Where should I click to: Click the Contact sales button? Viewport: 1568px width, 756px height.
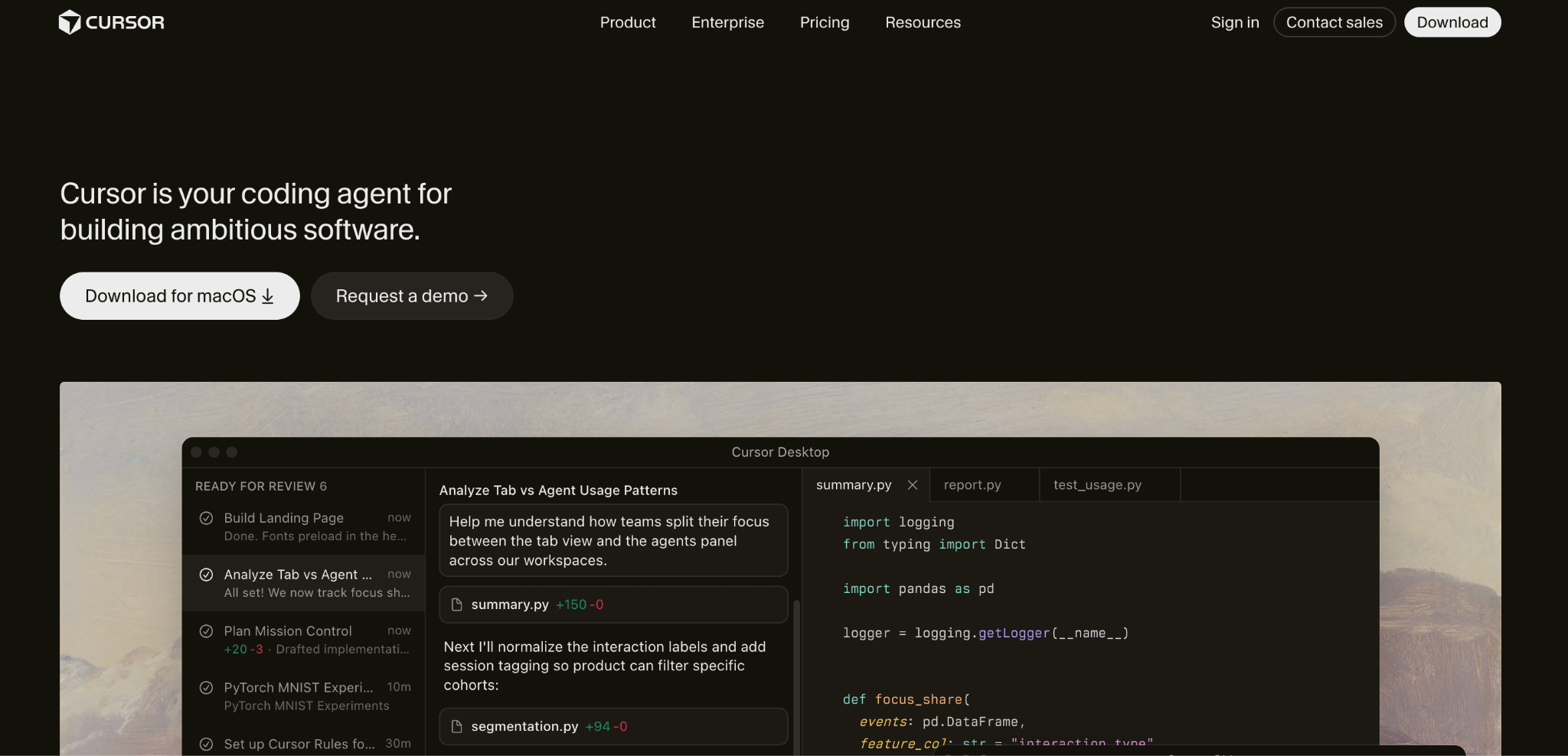1334,22
